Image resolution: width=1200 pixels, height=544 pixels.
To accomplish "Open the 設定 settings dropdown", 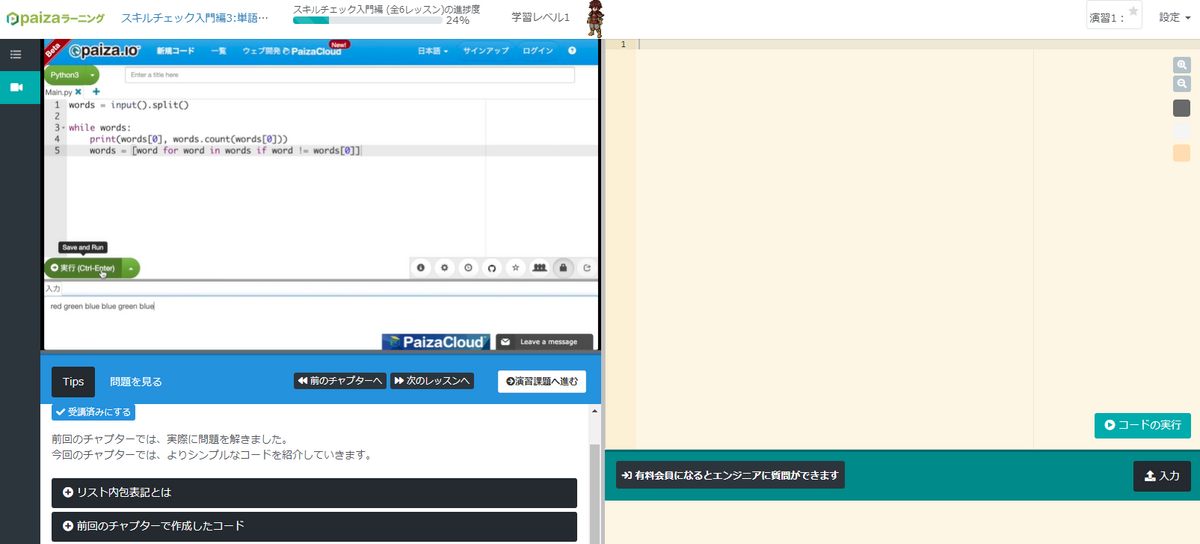I will click(1174, 17).
